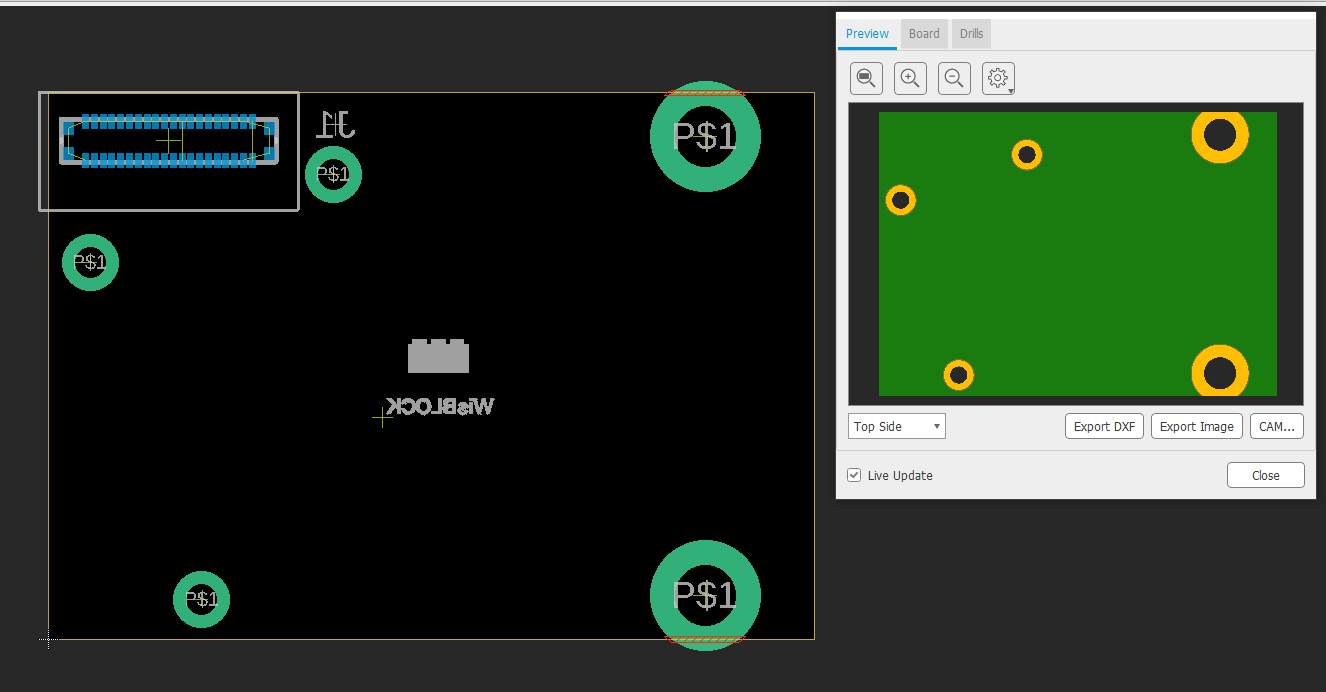The width and height of the screenshot is (1326, 692).
Task: Open the preview settings gear icon
Action: (x=997, y=77)
